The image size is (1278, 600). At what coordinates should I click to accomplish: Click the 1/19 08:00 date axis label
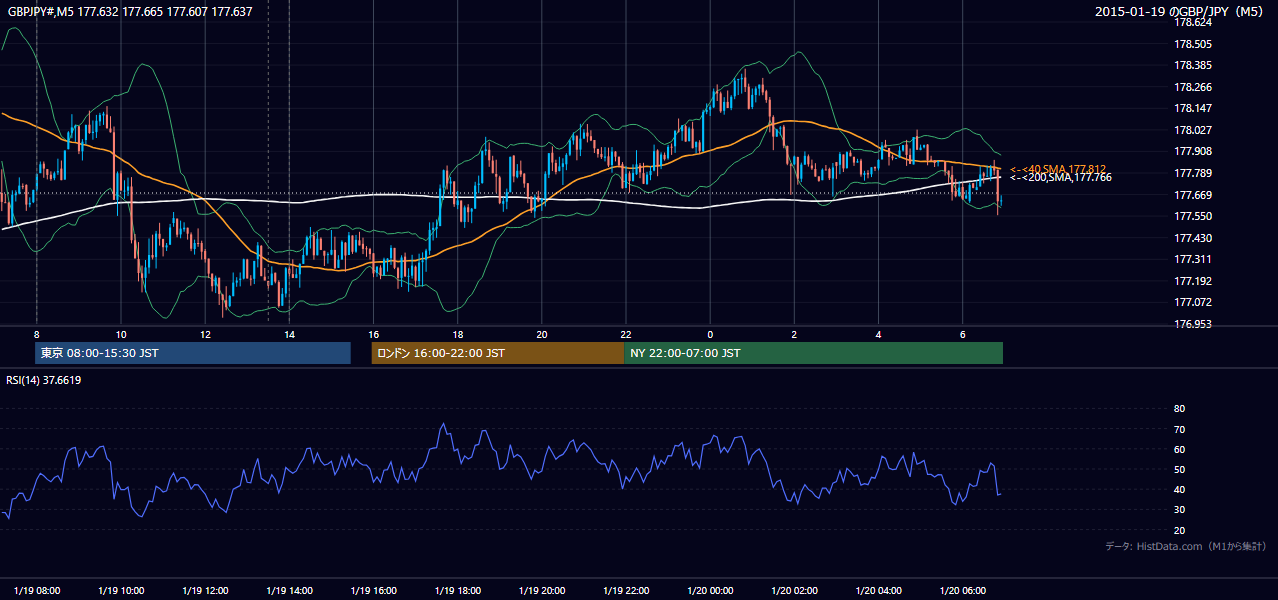click(36, 591)
